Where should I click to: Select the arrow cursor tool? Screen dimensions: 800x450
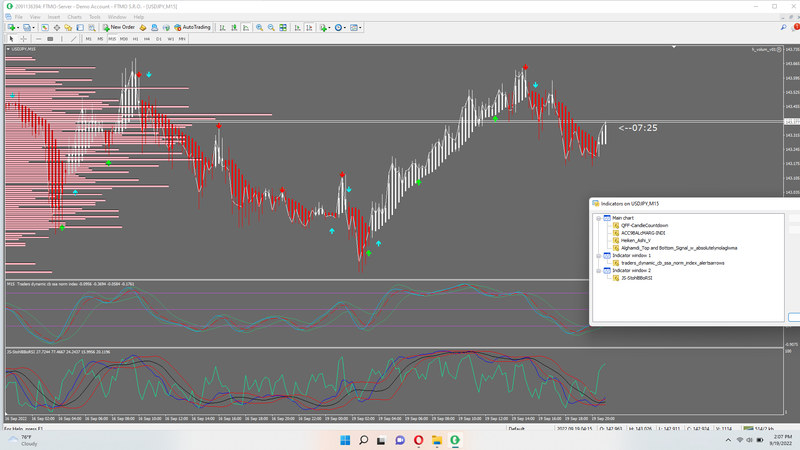[11, 39]
